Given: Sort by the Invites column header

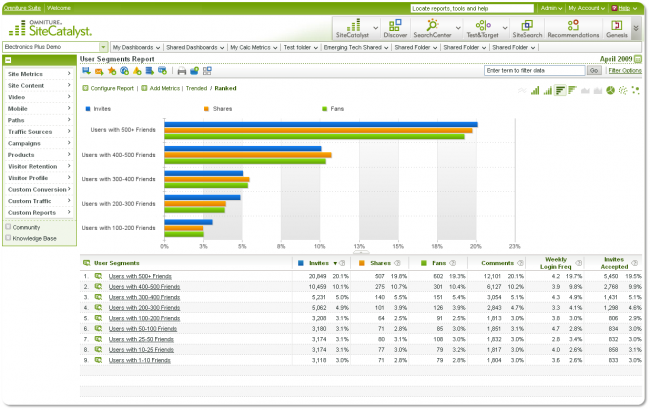Looking at the screenshot, I should click(319, 263).
